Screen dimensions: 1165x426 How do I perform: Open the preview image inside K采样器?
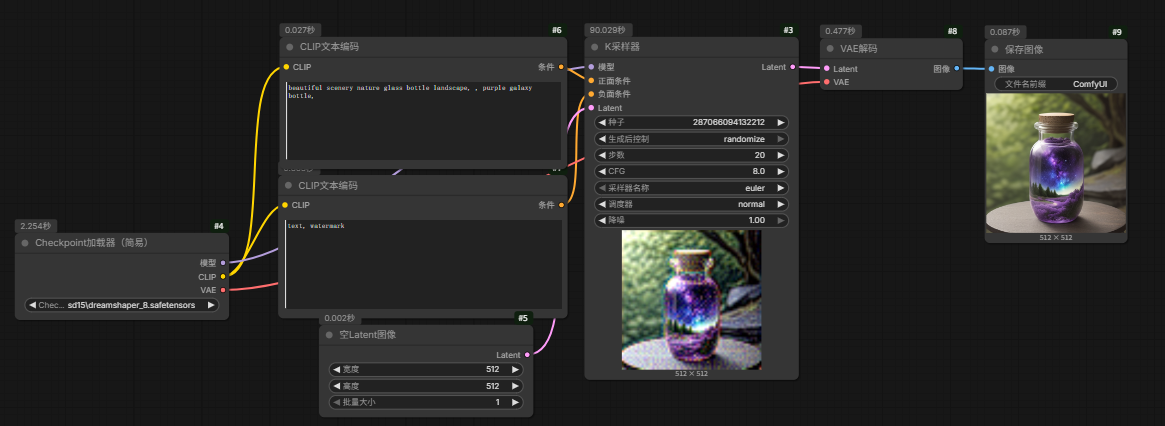point(692,300)
